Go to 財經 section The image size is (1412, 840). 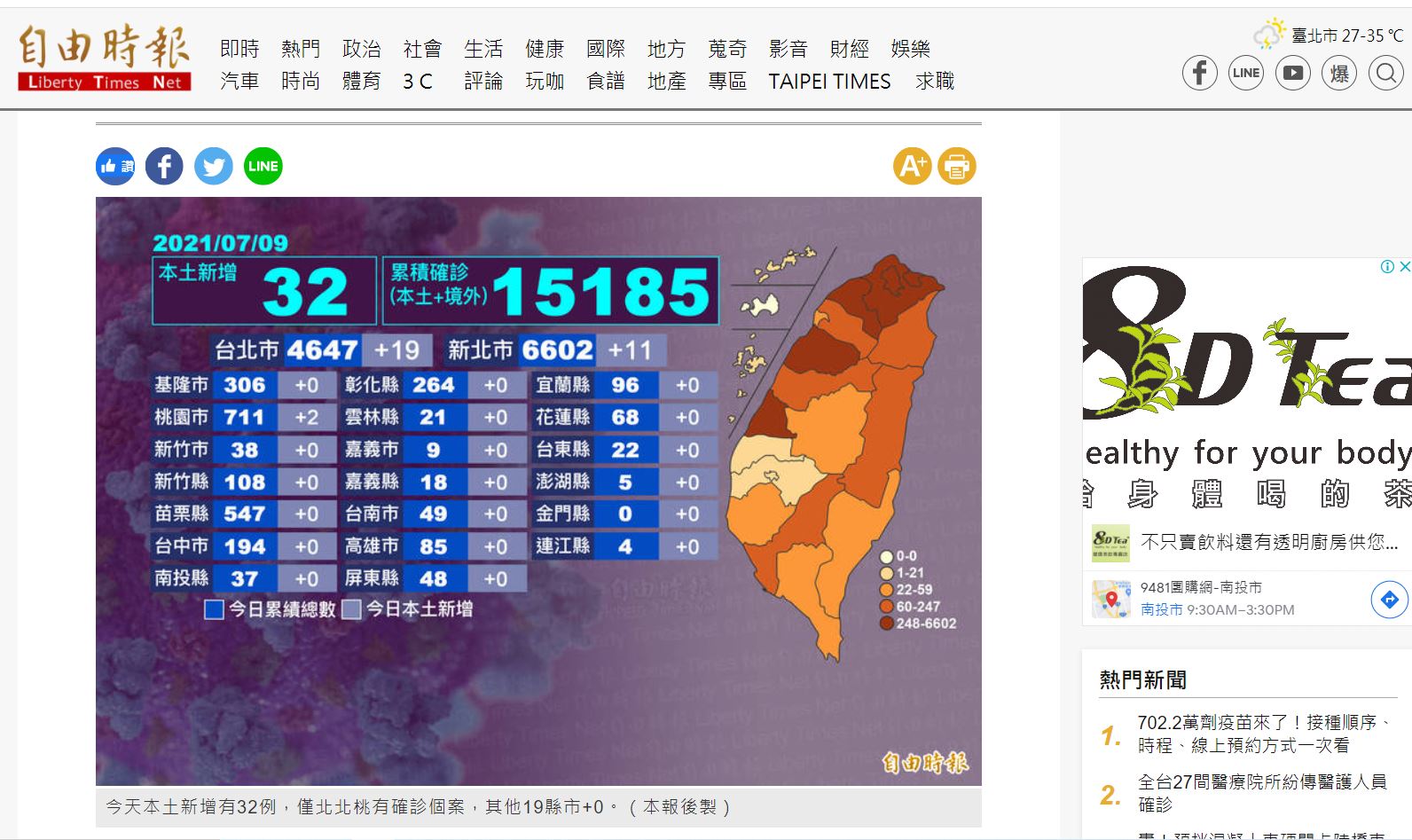(850, 49)
